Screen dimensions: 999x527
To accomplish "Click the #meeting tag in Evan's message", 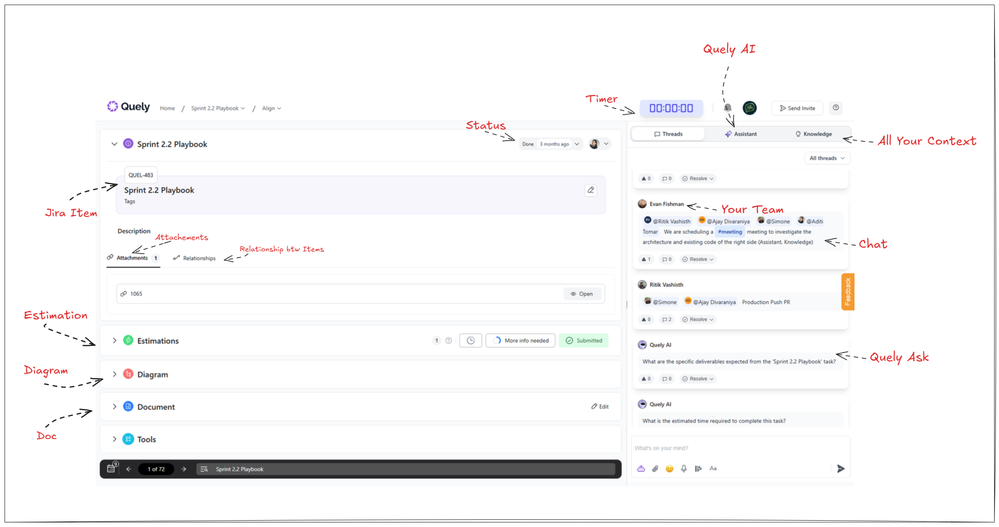I will click(x=729, y=232).
